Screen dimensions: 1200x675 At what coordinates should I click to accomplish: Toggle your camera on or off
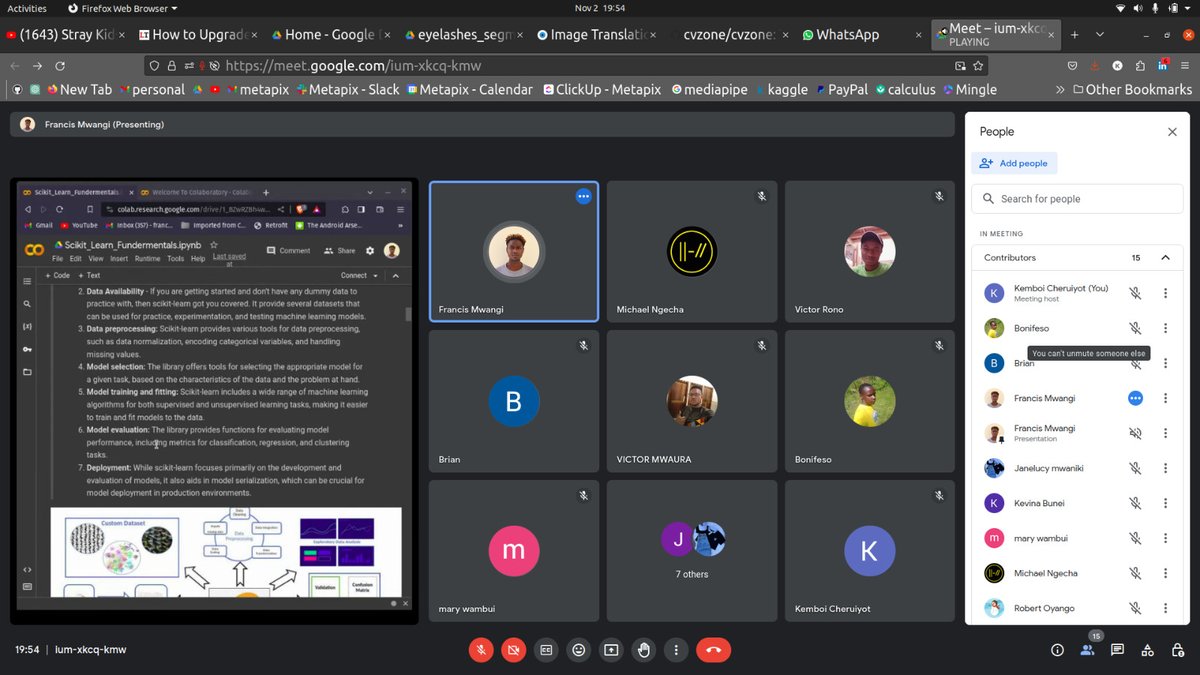tap(513, 650)
